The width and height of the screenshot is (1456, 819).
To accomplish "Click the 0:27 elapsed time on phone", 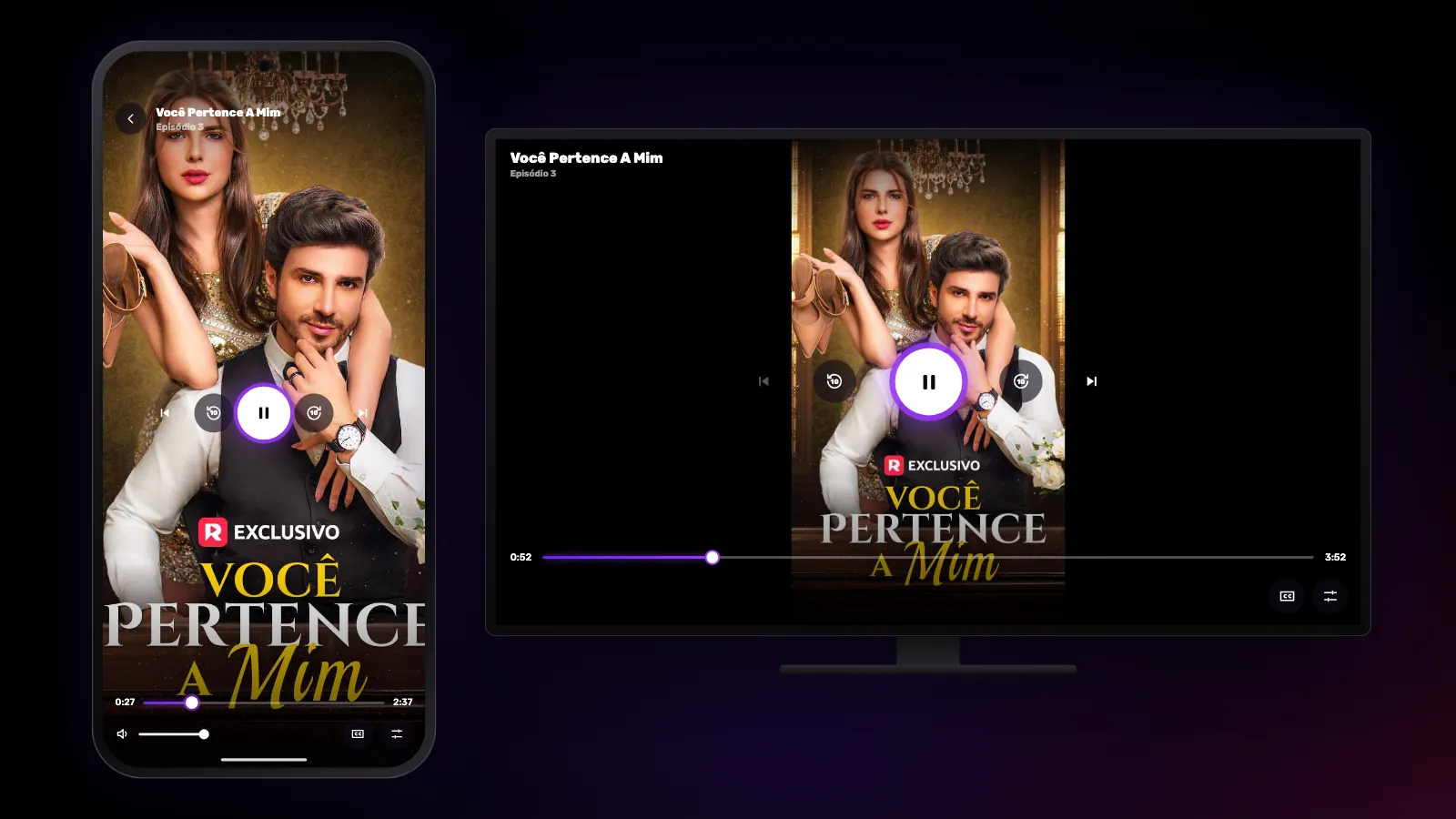I will (125, 703).
